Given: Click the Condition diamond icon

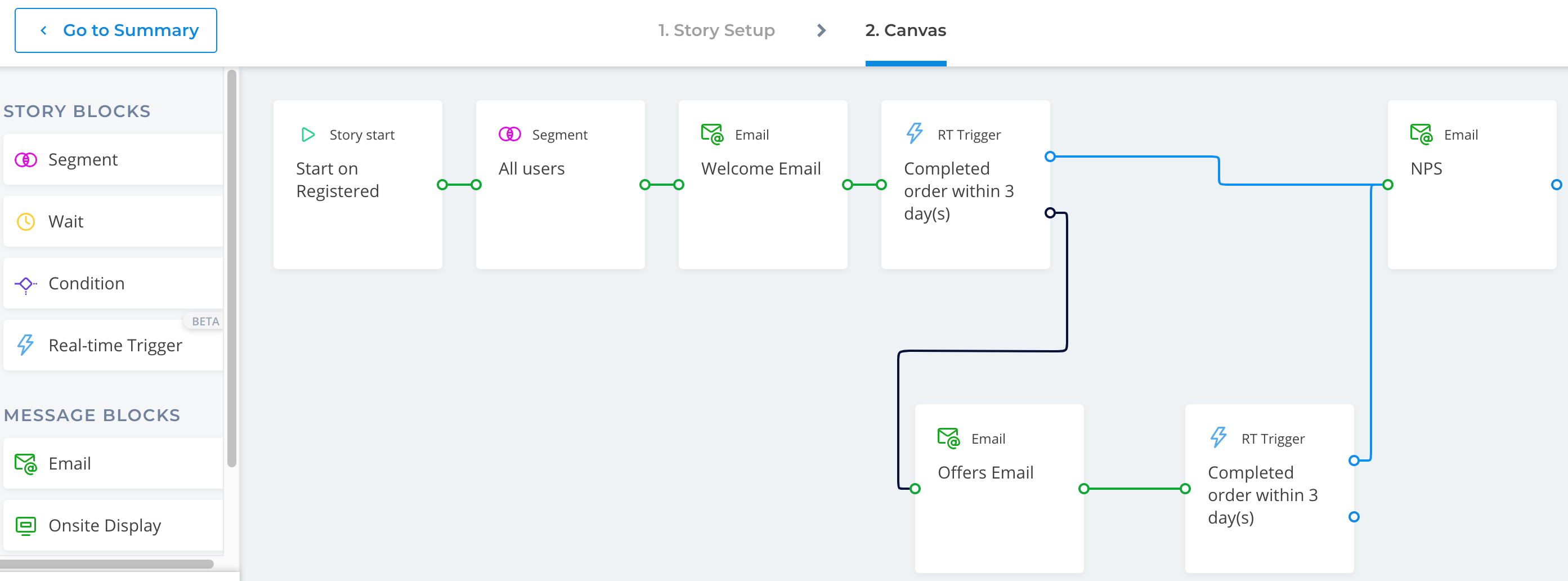Looking at the screenshot, I should 25,284.
